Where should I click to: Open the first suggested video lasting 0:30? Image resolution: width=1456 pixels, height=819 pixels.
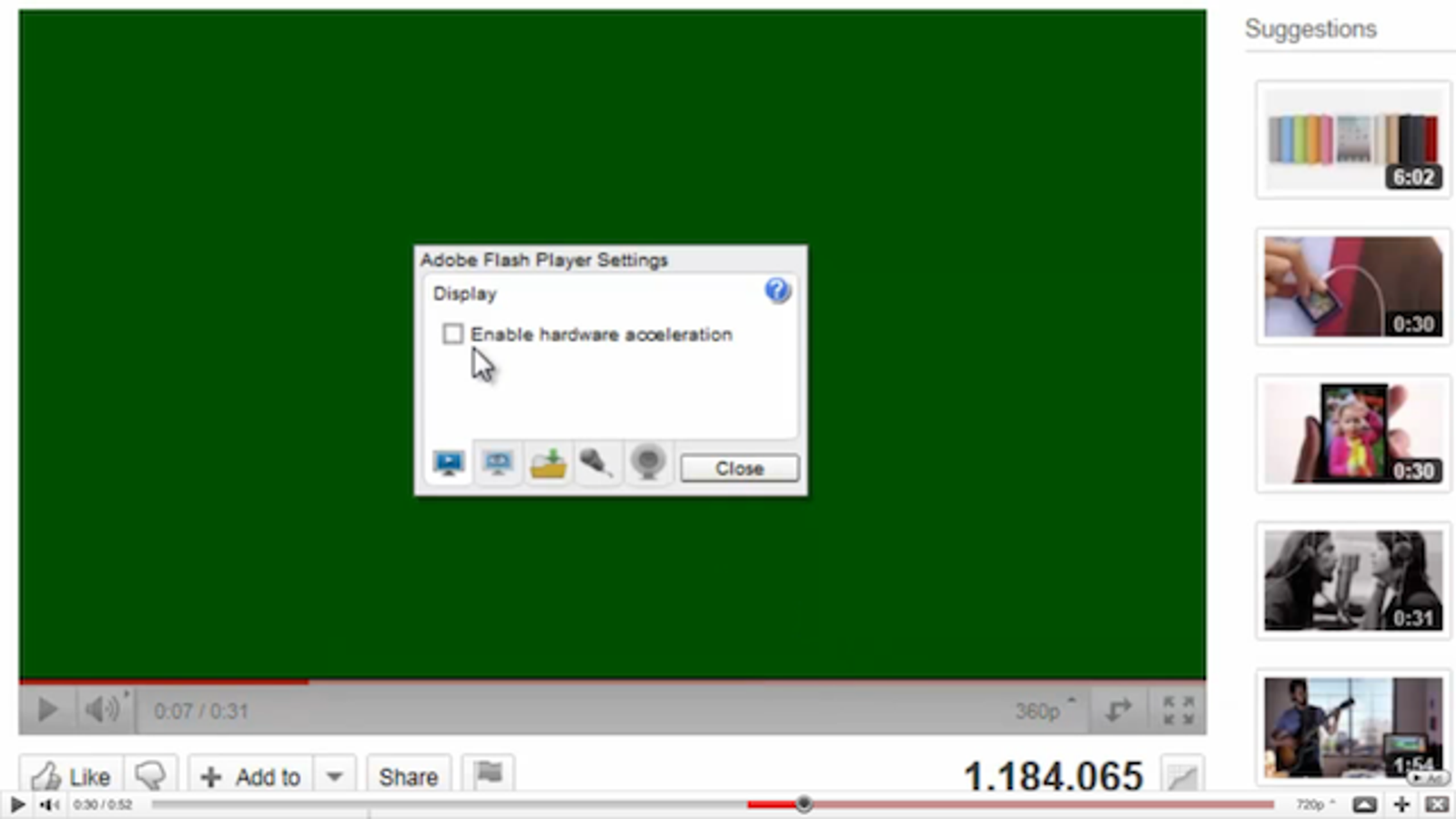pos(1353,287)
